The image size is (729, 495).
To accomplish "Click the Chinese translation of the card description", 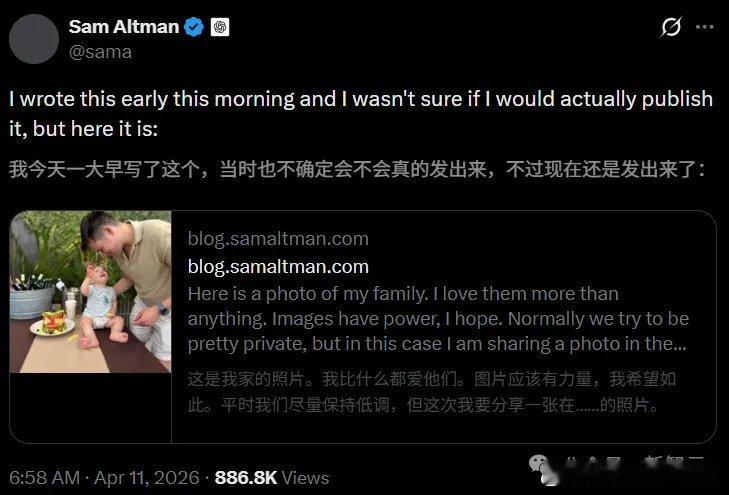I will pyautogui.click(x=431, y=392).
